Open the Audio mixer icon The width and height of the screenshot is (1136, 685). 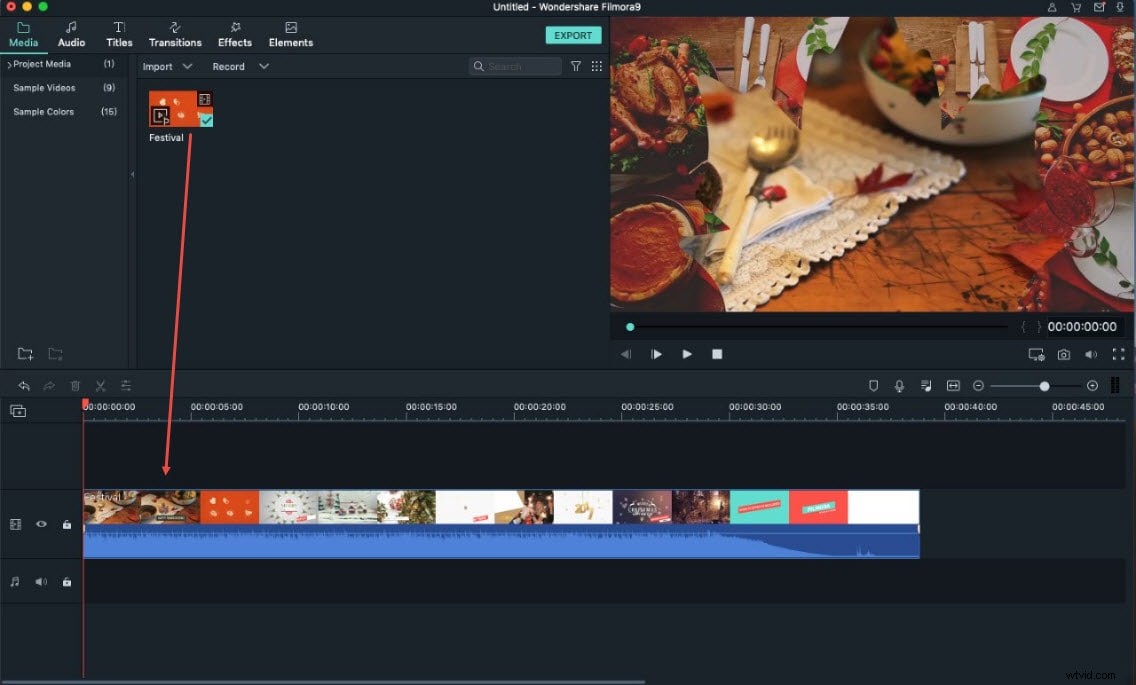(x=925, y=385)
